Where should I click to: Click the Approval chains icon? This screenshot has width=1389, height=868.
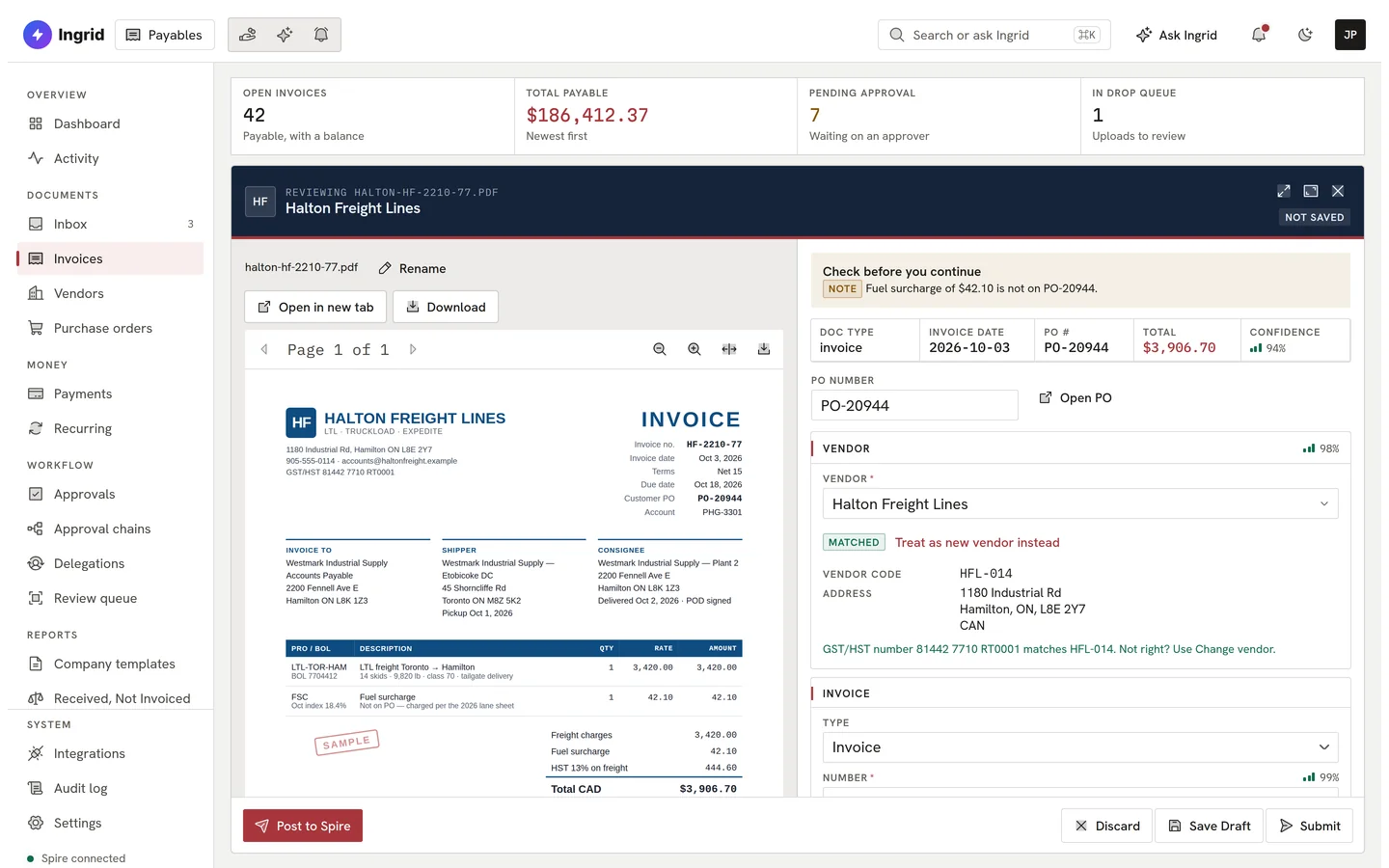[36, 529]
